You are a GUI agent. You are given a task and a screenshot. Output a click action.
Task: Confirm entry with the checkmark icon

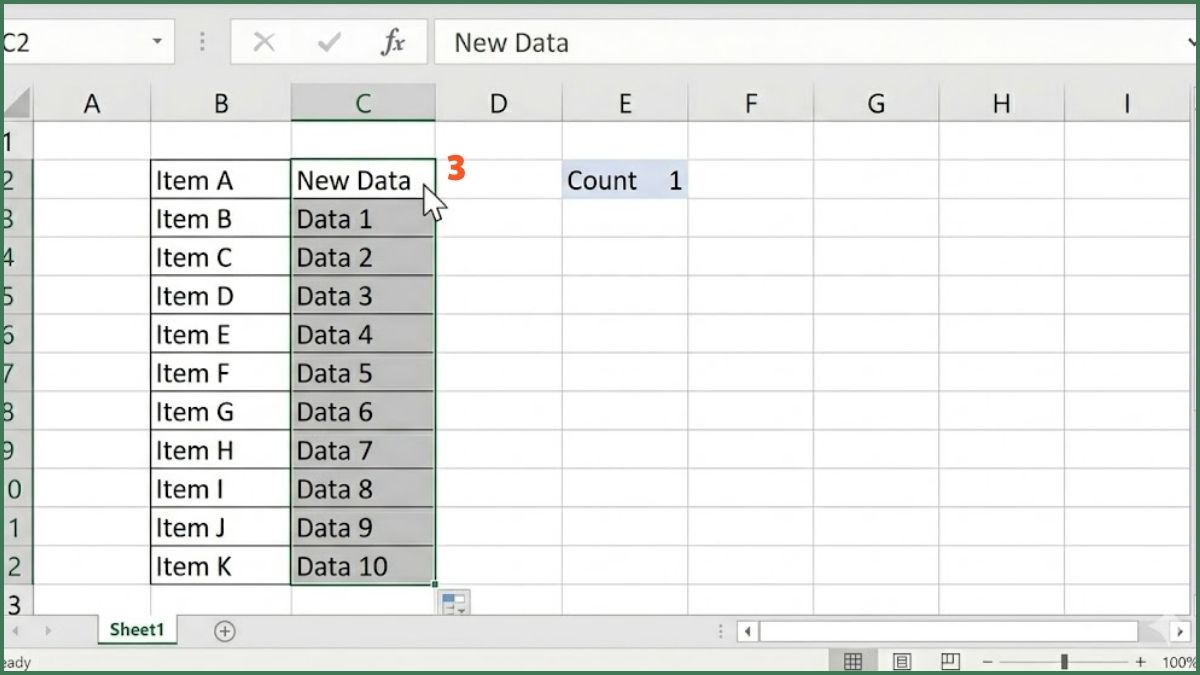pyautogui.click(x=328, y=42)
